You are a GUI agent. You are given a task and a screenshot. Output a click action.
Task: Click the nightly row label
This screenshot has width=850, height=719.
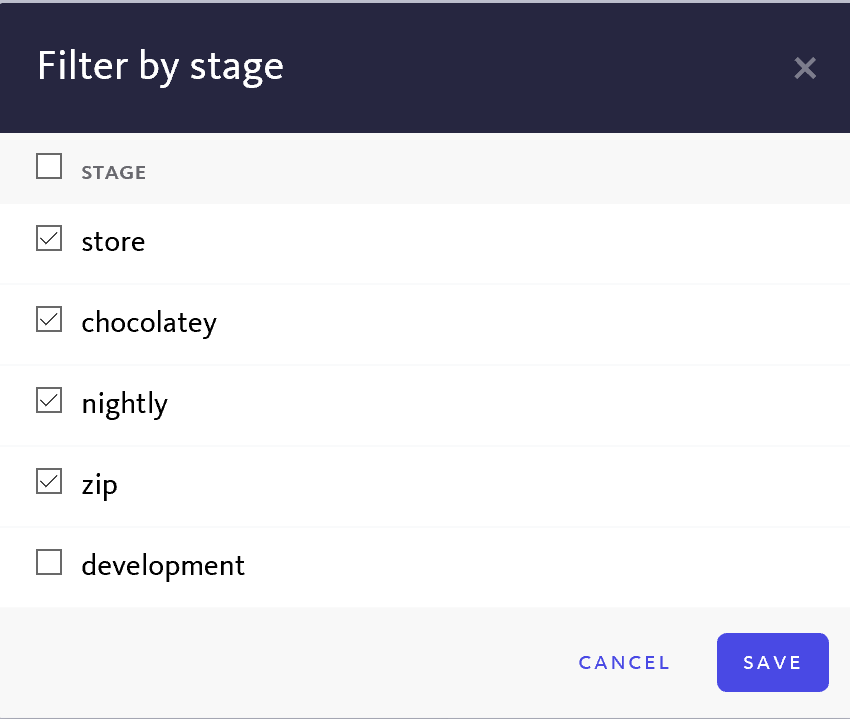pyautogui.click(x=124, y=403)
